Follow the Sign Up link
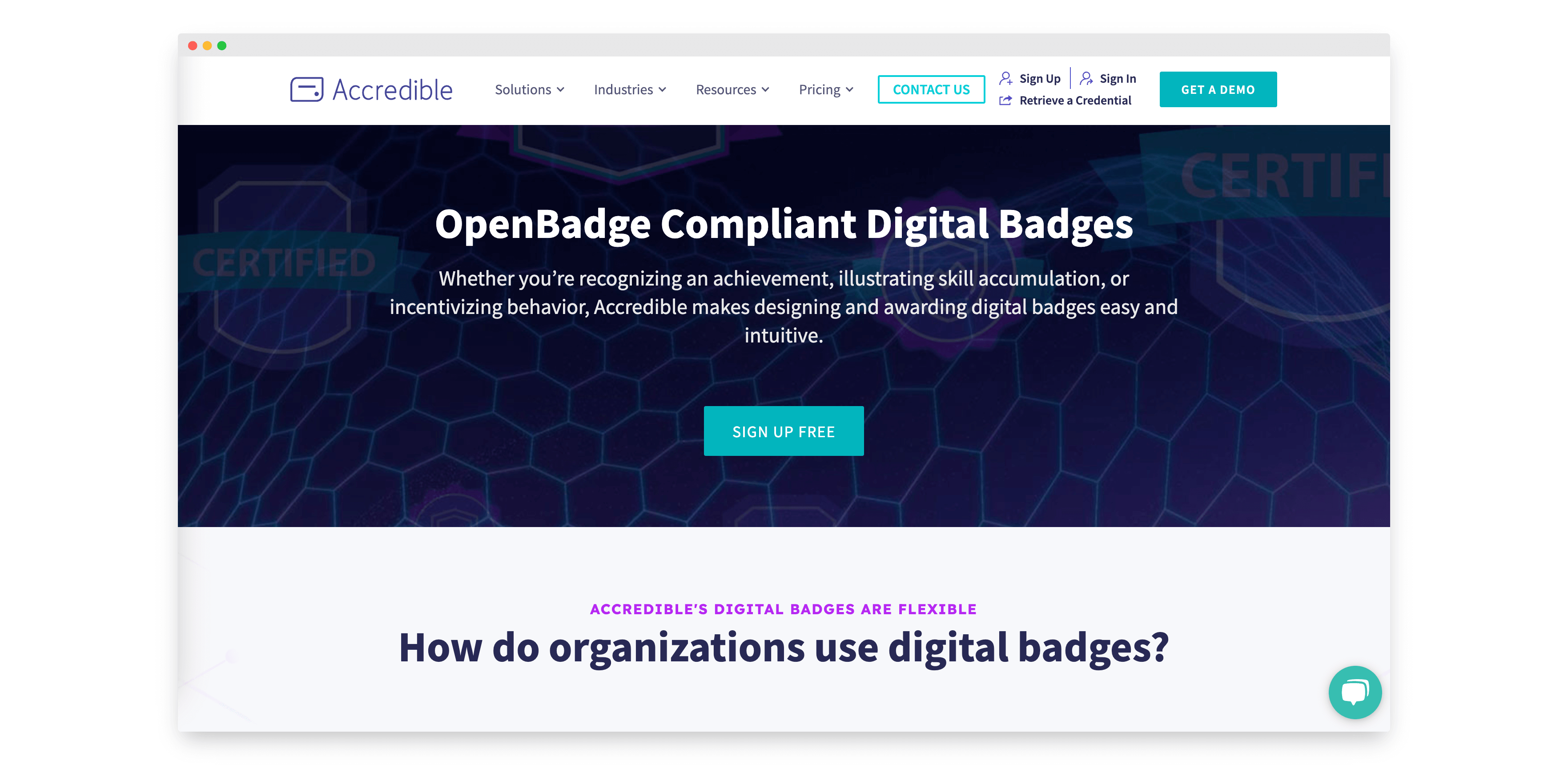 click(1040, 79)
